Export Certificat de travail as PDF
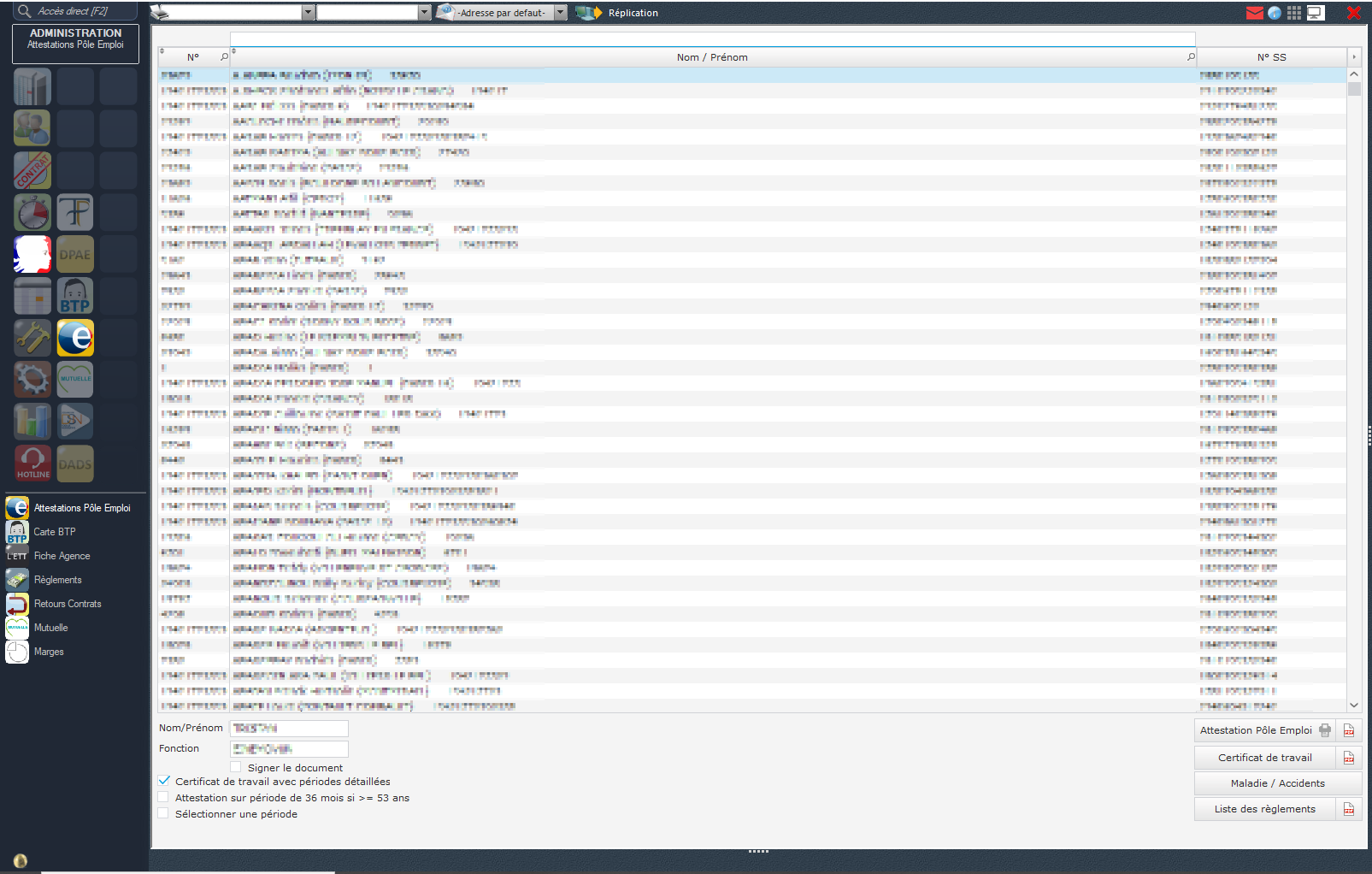The height and width of the screenshot is (874, 1372). point(1349,758)
